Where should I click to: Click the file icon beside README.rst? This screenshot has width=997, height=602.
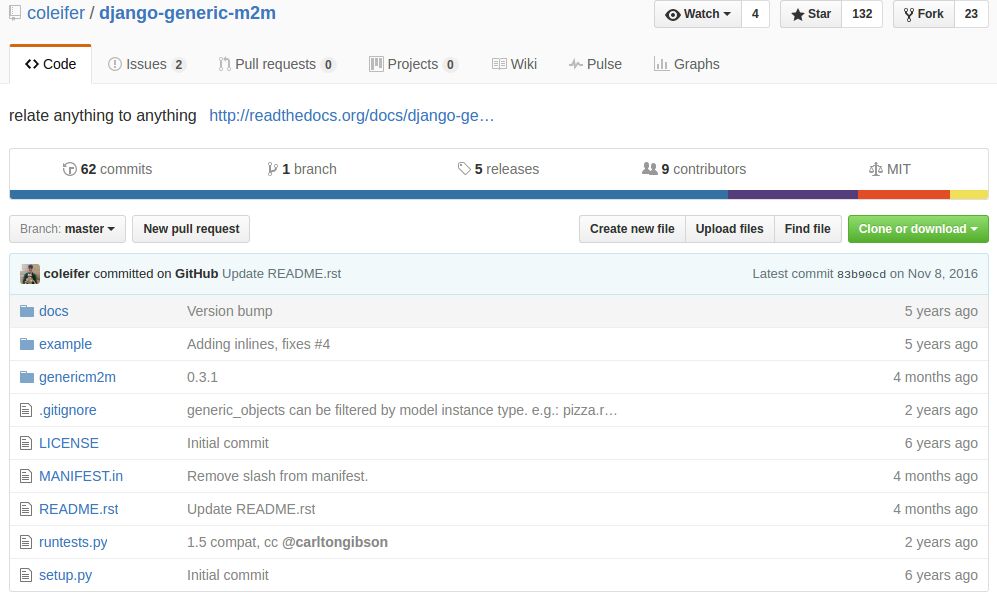click(x=25, y=509)
